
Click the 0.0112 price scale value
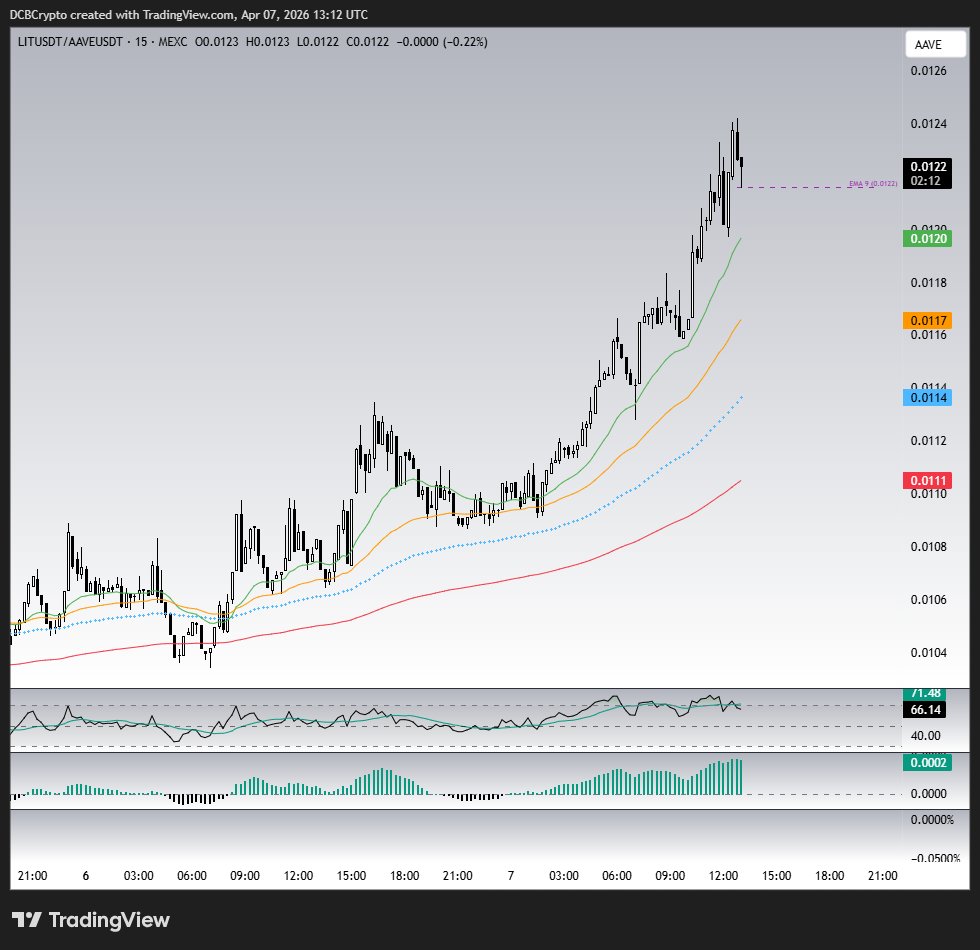[x=928, y=441]
